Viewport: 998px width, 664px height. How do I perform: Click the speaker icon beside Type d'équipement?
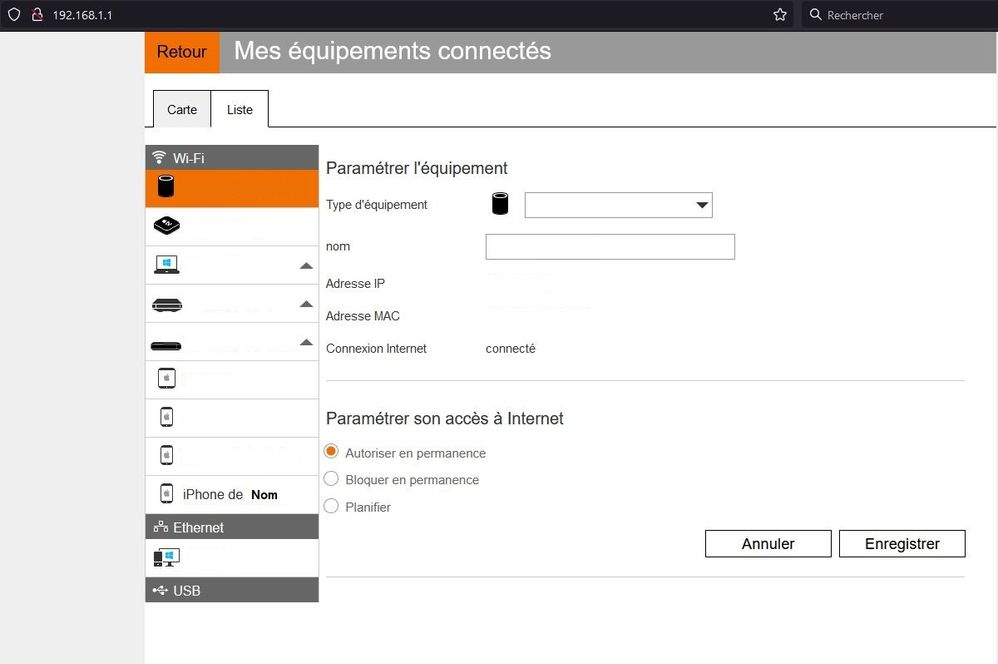click(x=500, y=205)
